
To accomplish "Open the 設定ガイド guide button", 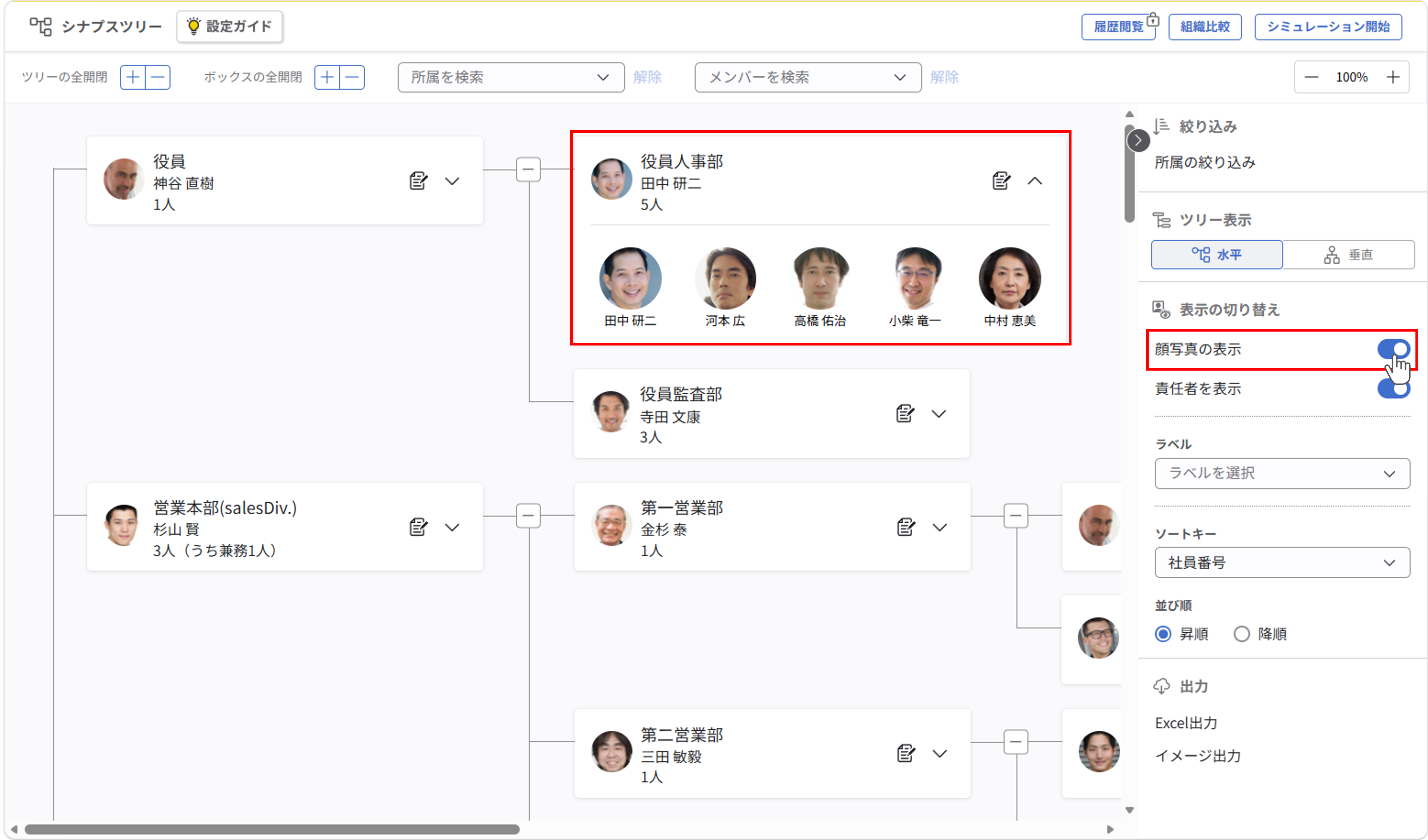I will click(230, 26).
